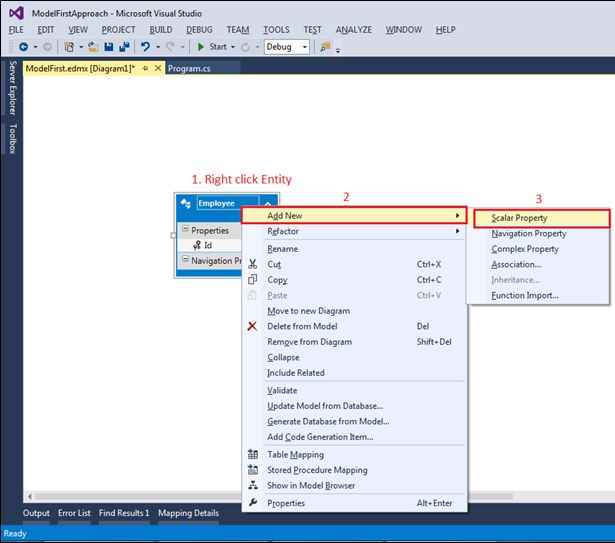The image size is (615, 543).
Task: Click Add New in context menu
Action: coord(354,215)
